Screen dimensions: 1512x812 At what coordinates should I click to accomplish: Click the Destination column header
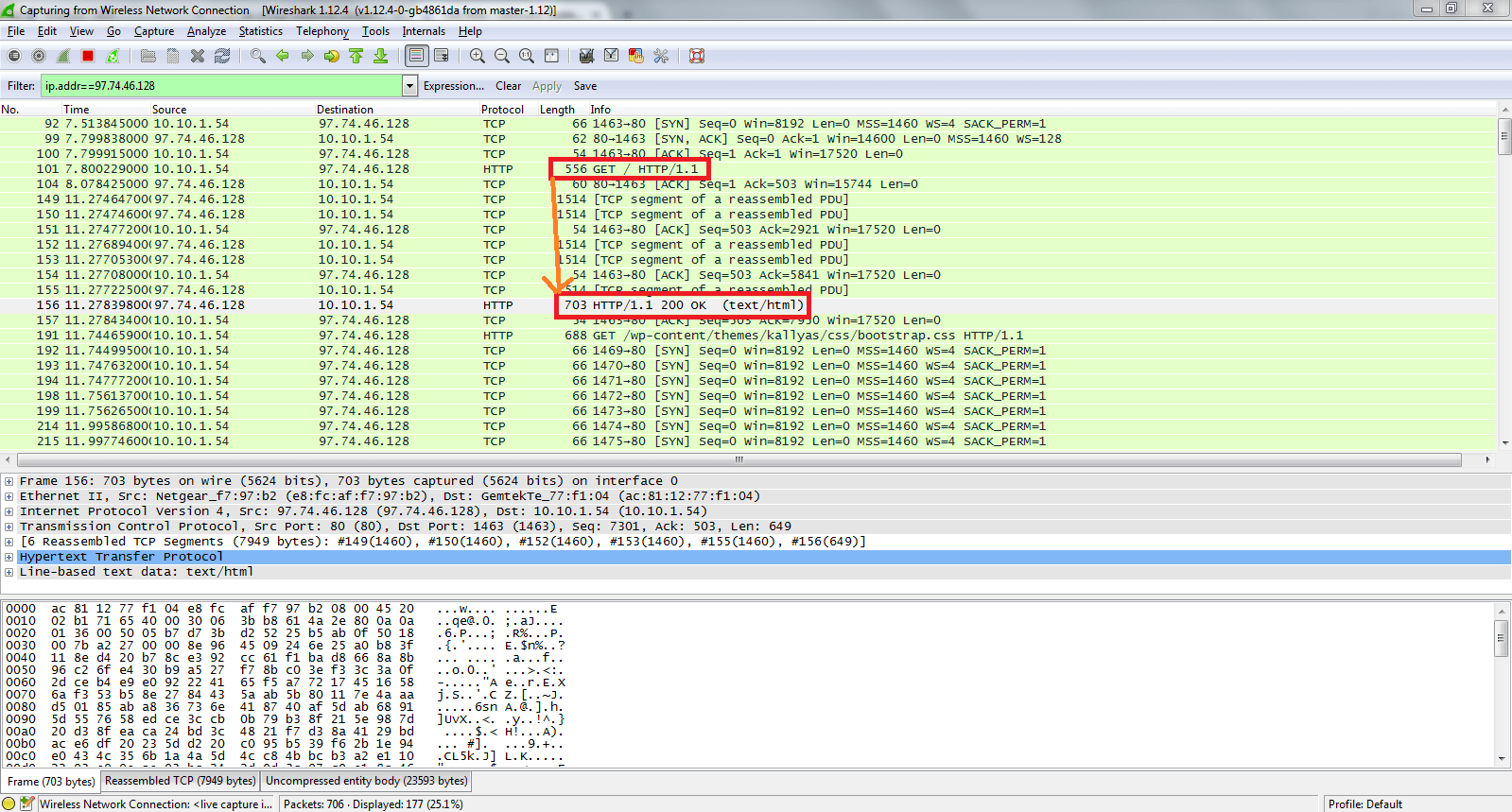point(345,110)
